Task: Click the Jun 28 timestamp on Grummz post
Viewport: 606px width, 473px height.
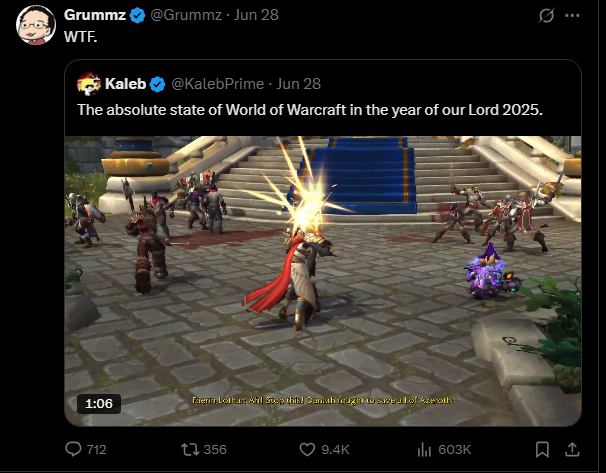Action: (256, 15)
